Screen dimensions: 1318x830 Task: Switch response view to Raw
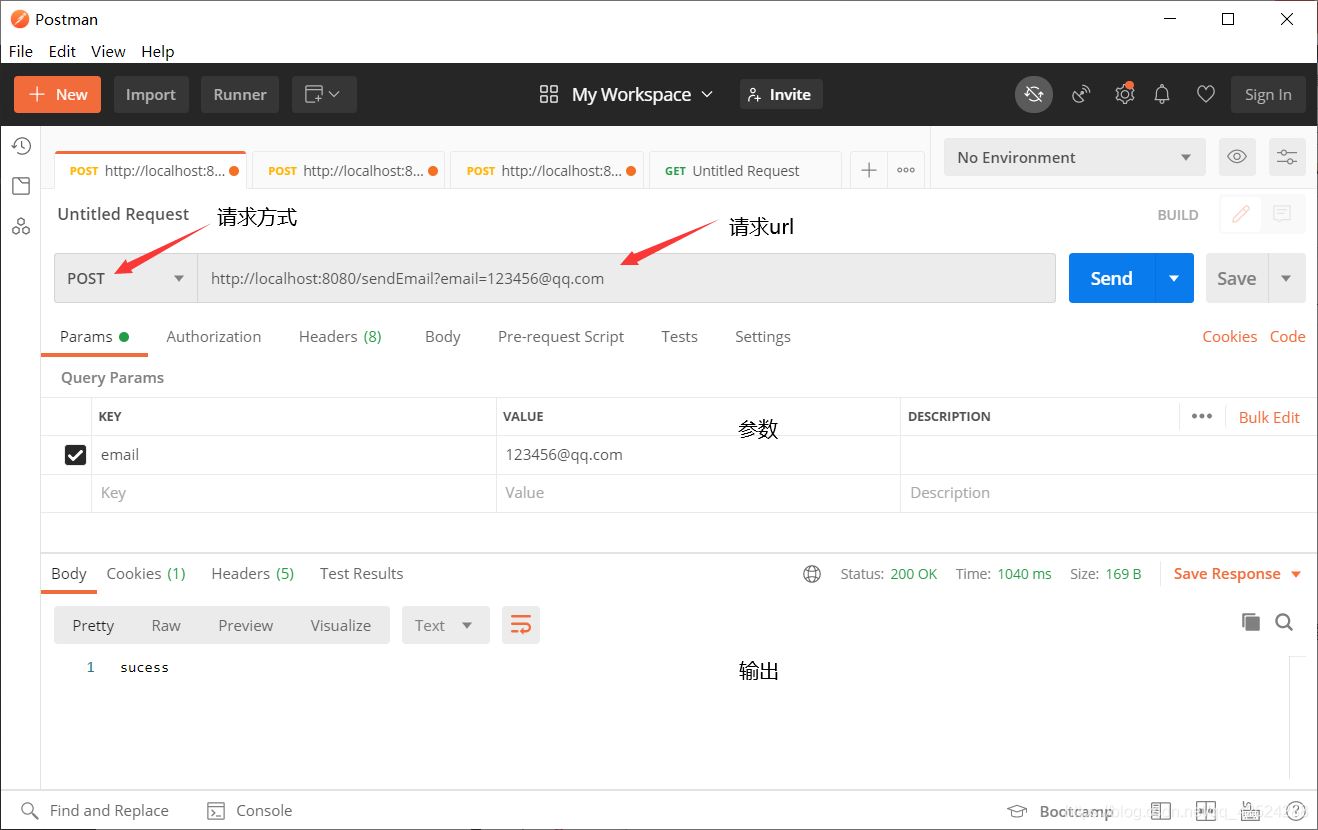point(166,625)
